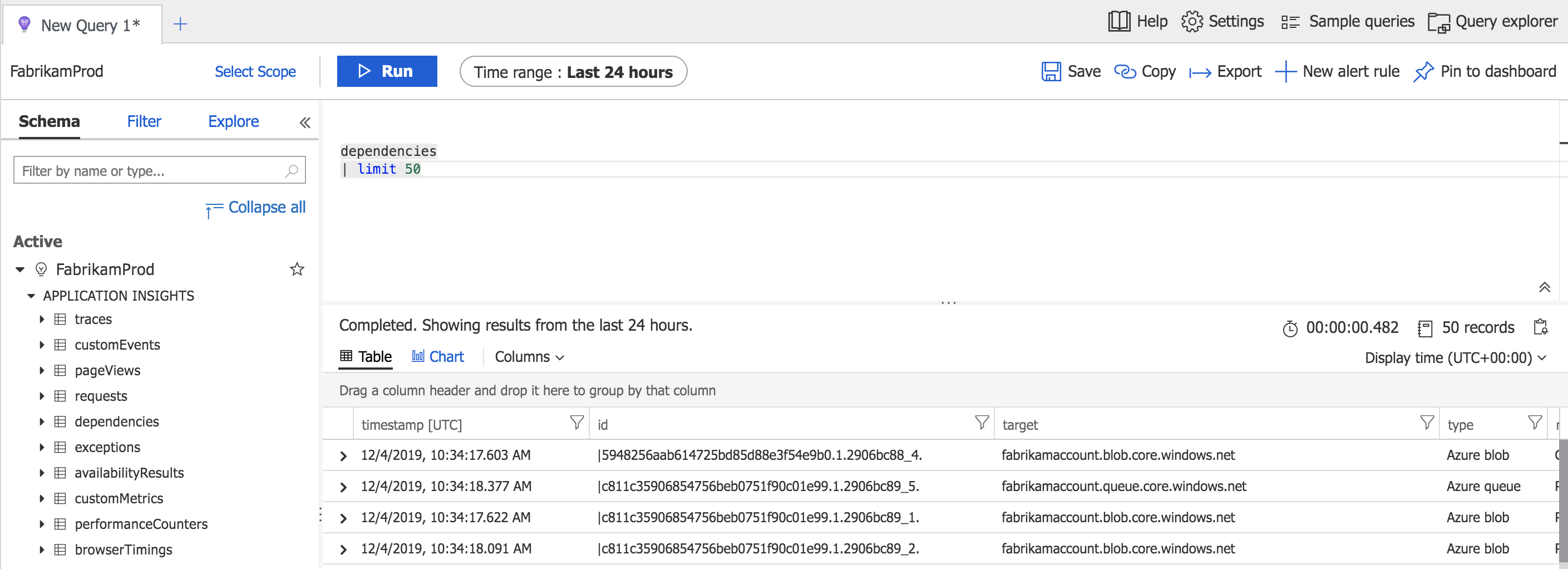Click the New Query 1 lightbulb icon
The height and width of the screenshot is (569, 1568).
[24, 24]
